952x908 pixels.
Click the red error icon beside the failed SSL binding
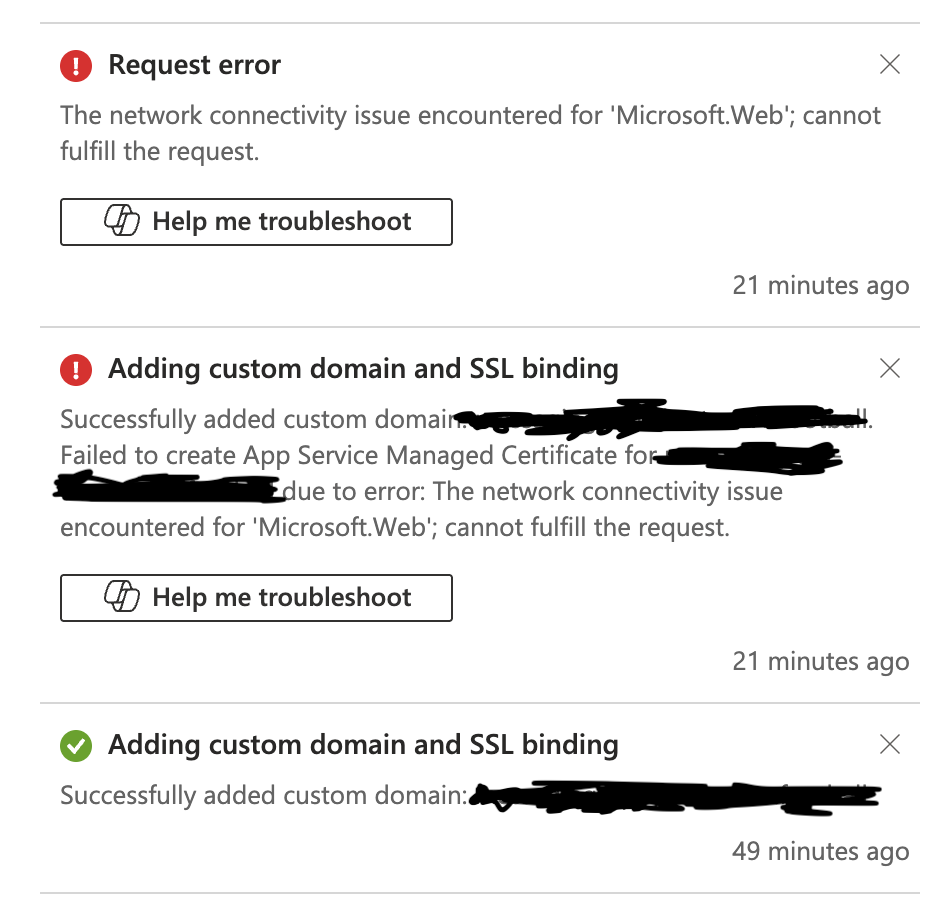[x=76, y=369]
